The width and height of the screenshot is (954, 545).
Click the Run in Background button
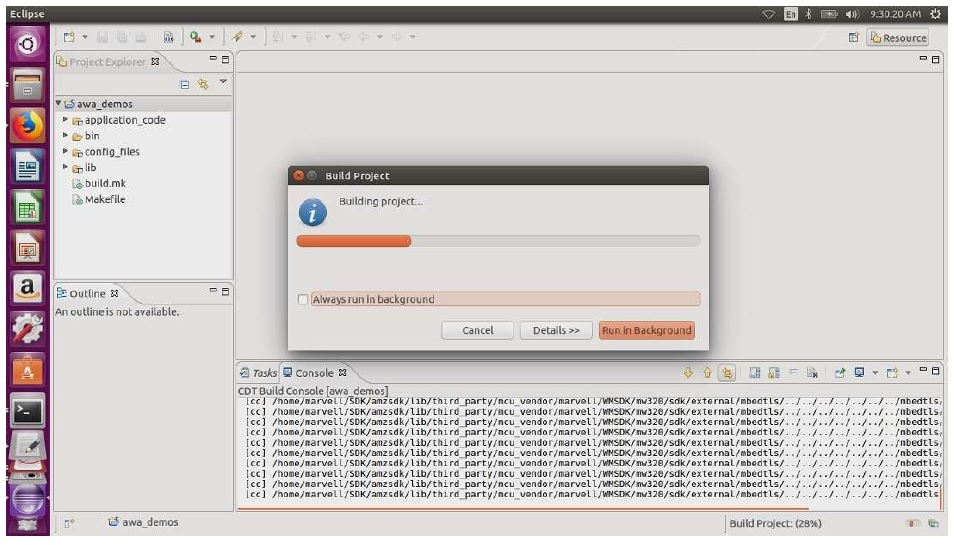646,330
